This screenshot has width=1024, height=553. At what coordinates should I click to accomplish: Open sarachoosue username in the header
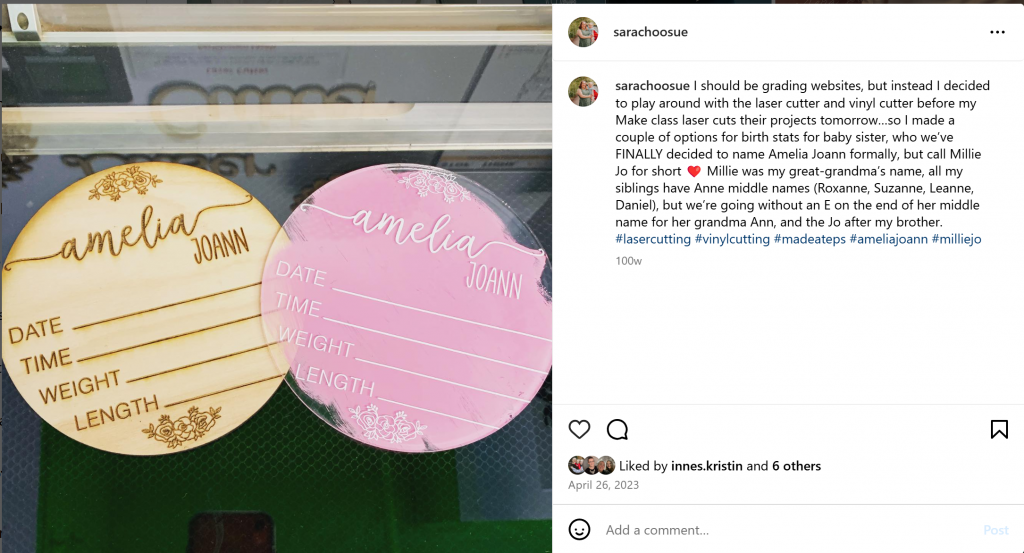pyautogui.click(x=650, y=32)
